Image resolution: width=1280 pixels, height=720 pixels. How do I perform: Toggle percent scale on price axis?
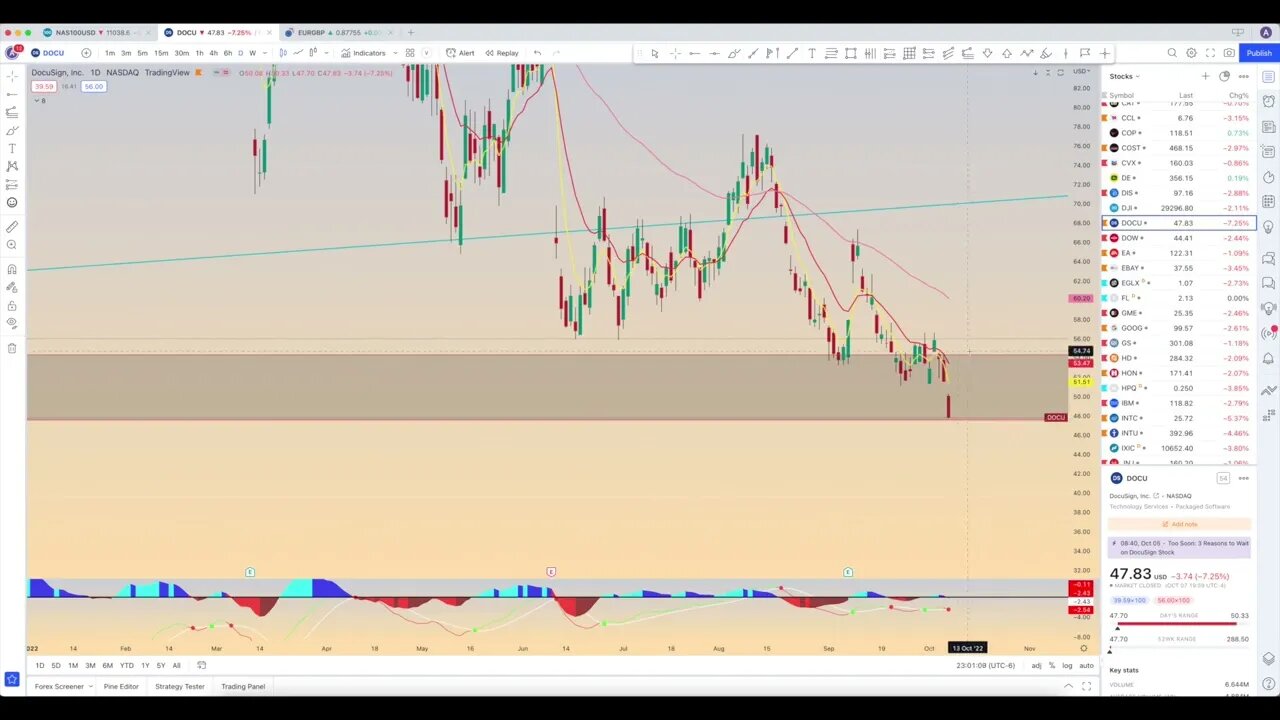tap(1051, 665)
